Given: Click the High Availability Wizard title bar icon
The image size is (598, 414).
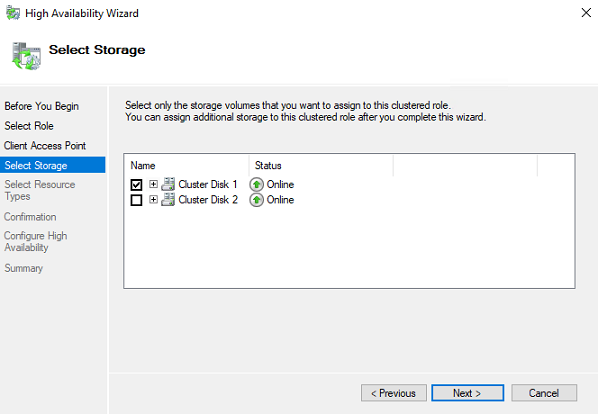Looking at the screenshot, I should click(13, 13).
